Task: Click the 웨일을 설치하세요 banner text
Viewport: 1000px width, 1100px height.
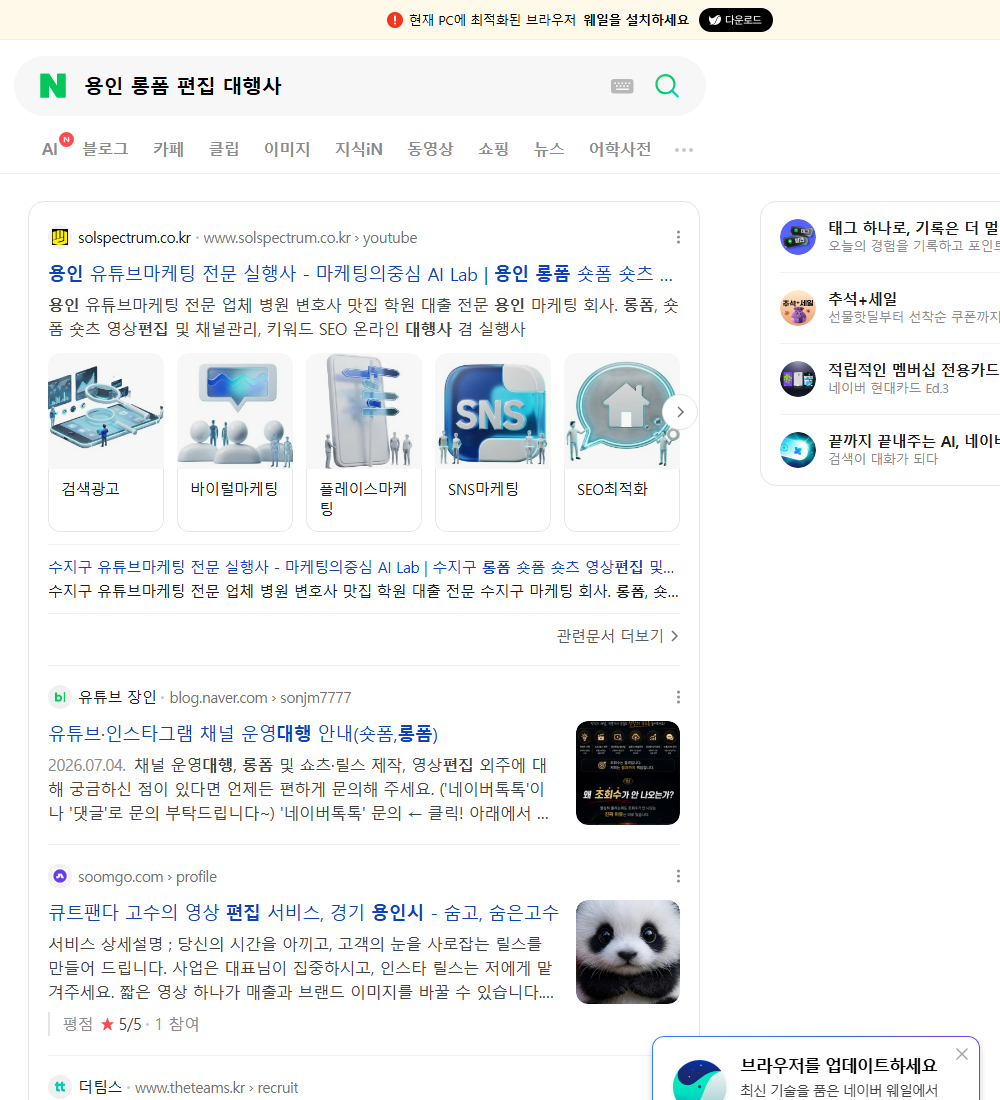Action: [x=636, y=20]
